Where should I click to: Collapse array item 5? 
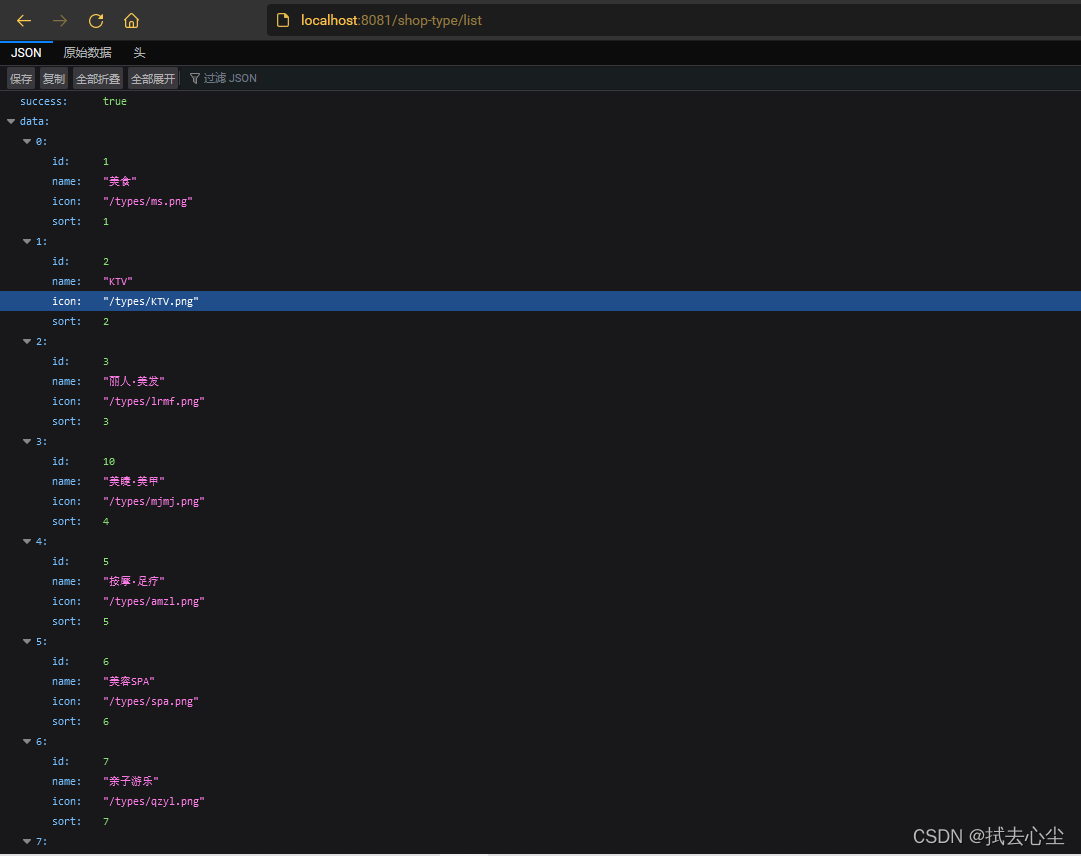coord(27,641)
